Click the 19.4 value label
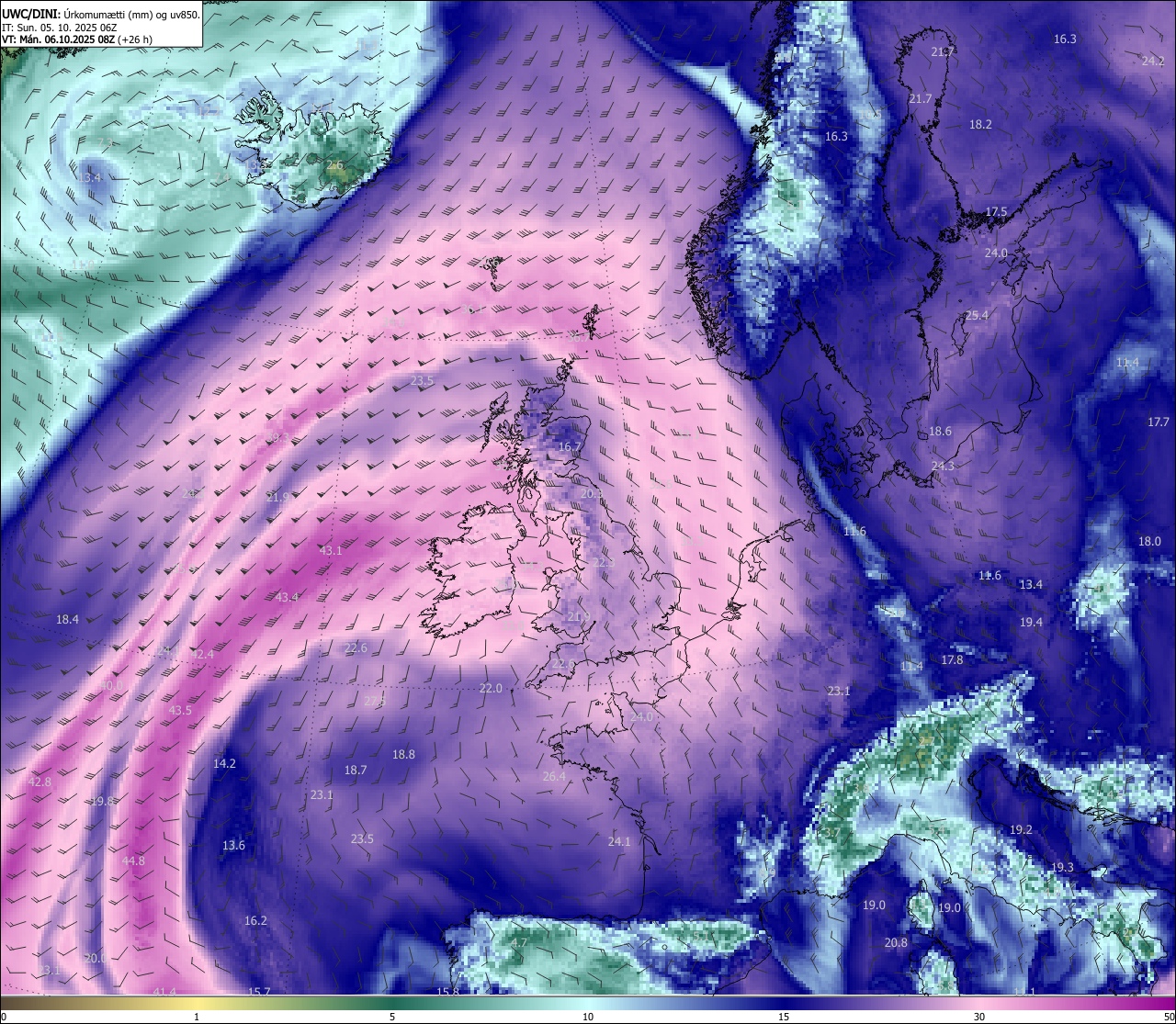Image resolution: width=1176 pixels, height=1024 pixels. pos(1031,623)
